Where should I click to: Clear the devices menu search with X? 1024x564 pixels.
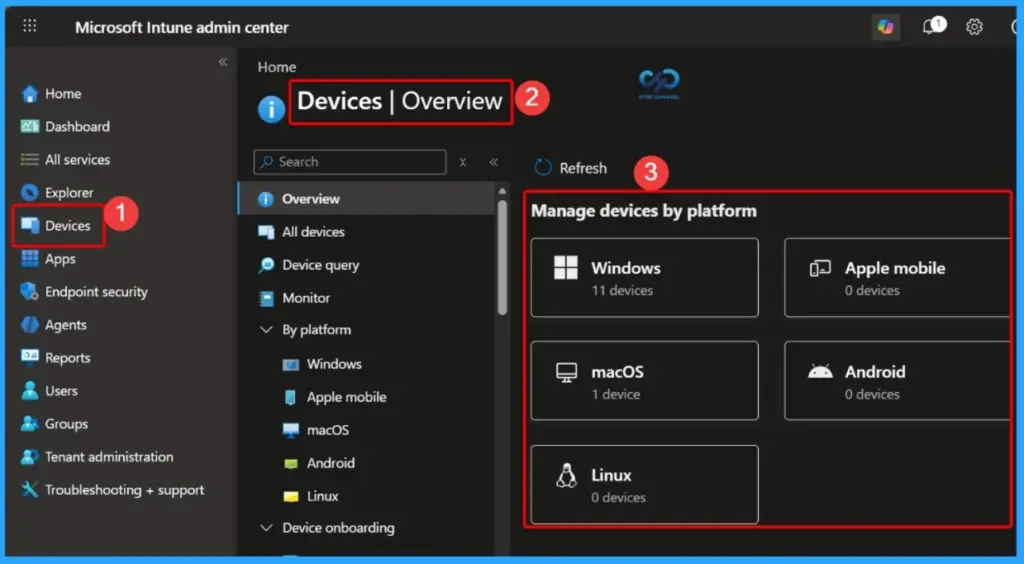pos(462,163)
